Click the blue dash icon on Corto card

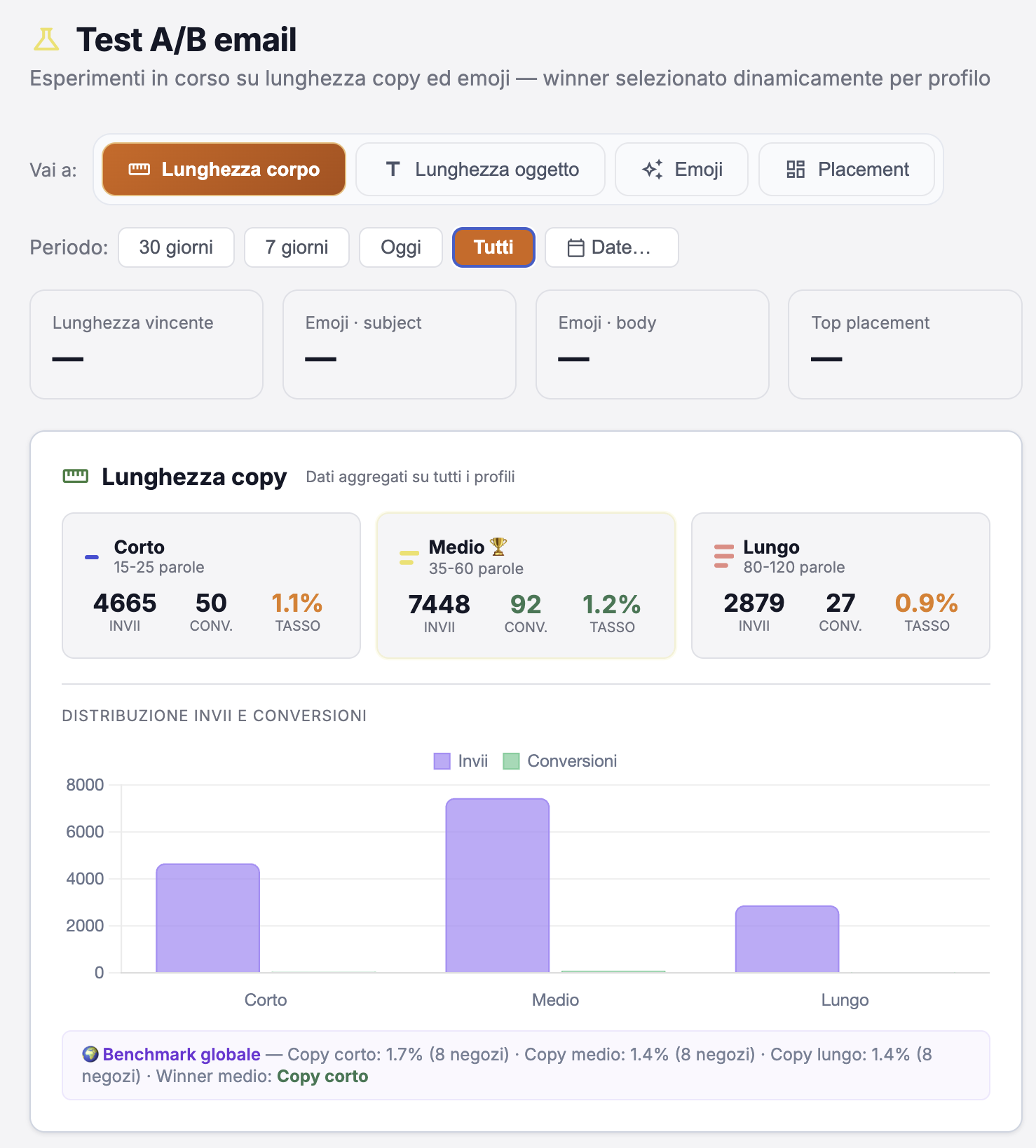point(92,557)
